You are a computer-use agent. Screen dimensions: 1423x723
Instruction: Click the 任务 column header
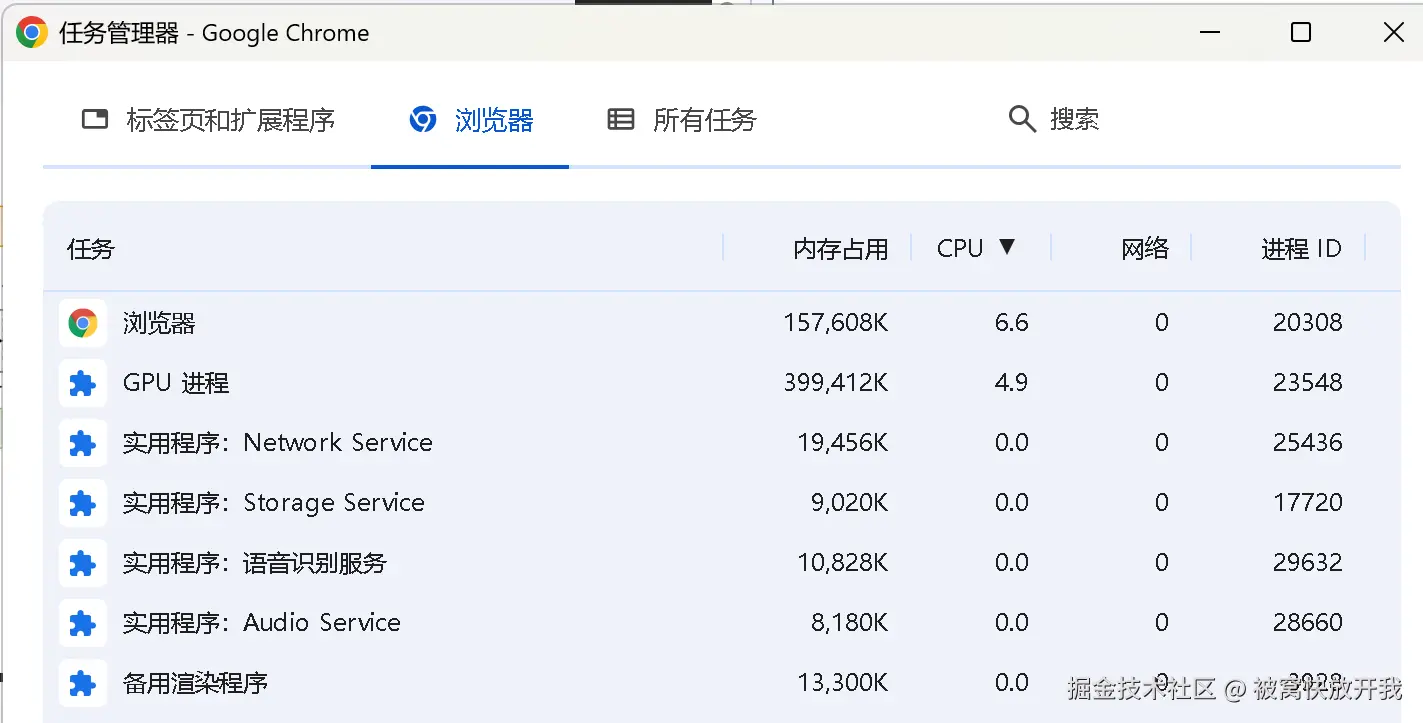click(91, 249)
